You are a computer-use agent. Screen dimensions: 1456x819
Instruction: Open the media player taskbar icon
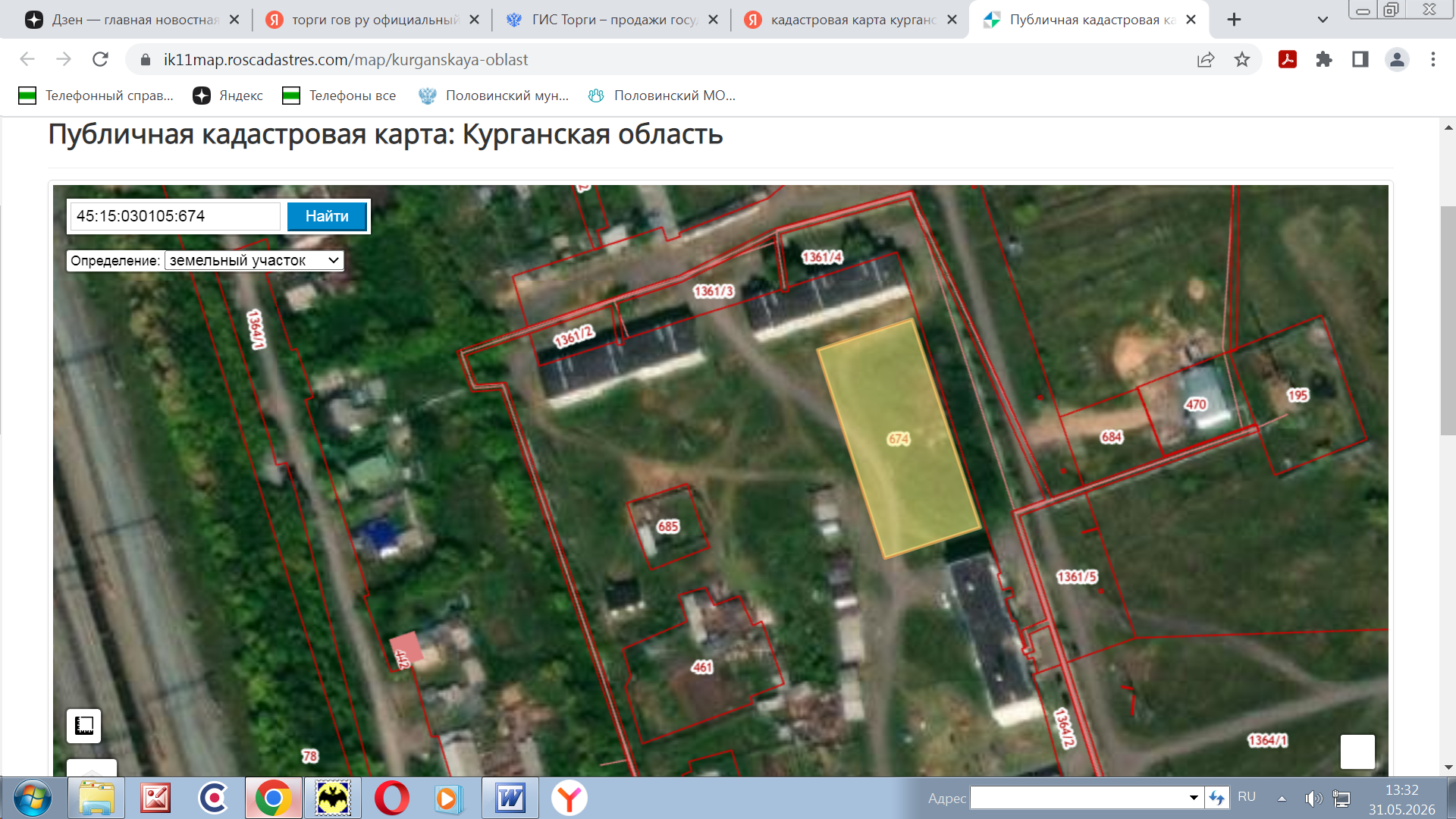click(449, 799)
